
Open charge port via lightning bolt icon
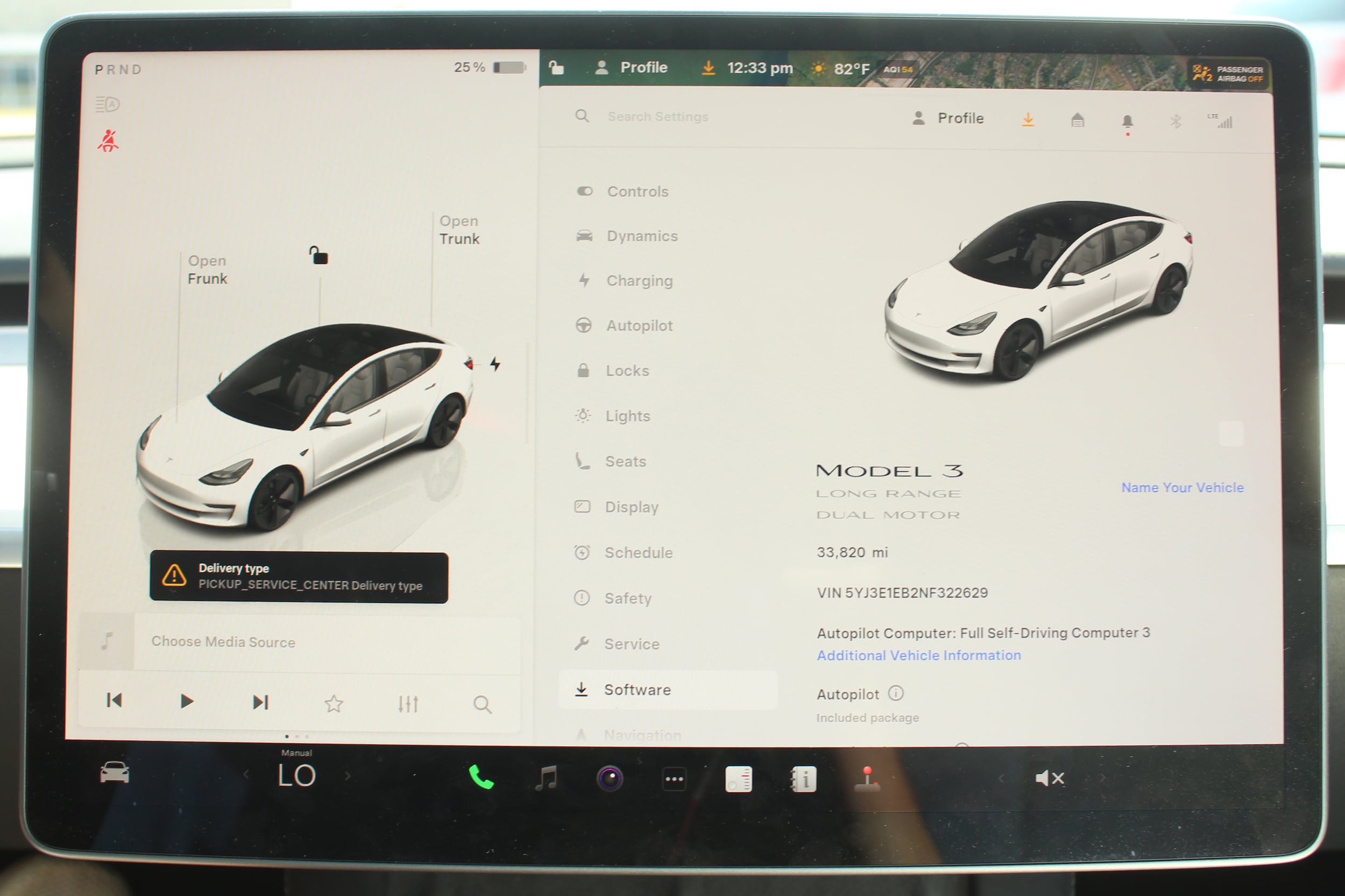click(x=495, y=364)
